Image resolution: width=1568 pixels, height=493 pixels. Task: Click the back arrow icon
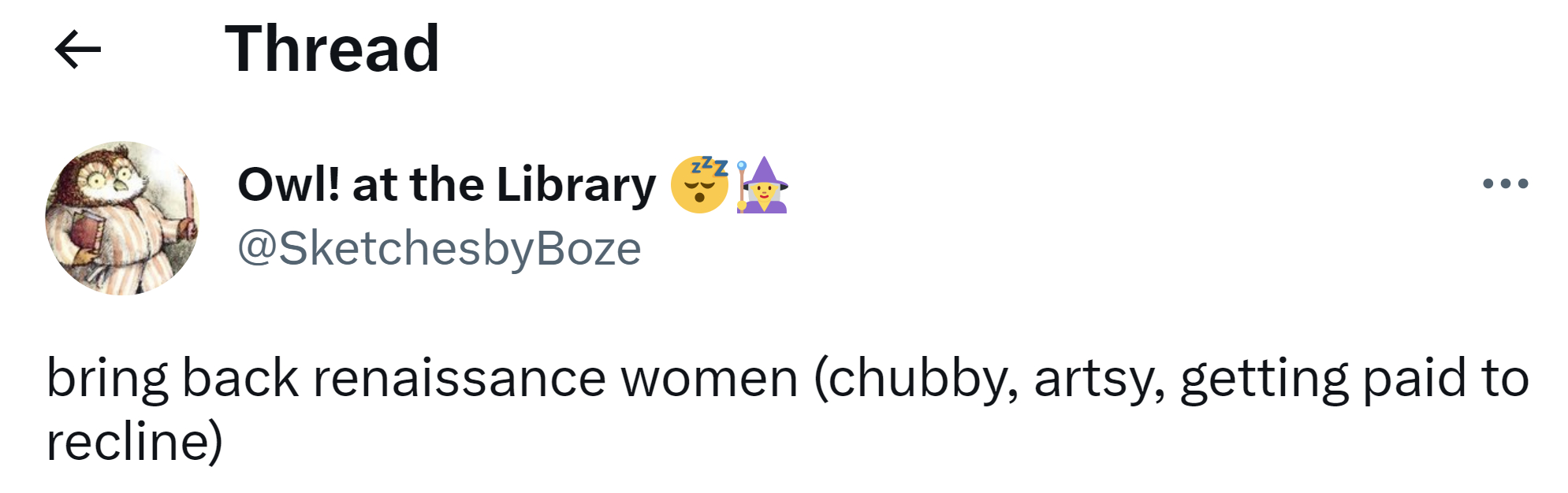77,50
